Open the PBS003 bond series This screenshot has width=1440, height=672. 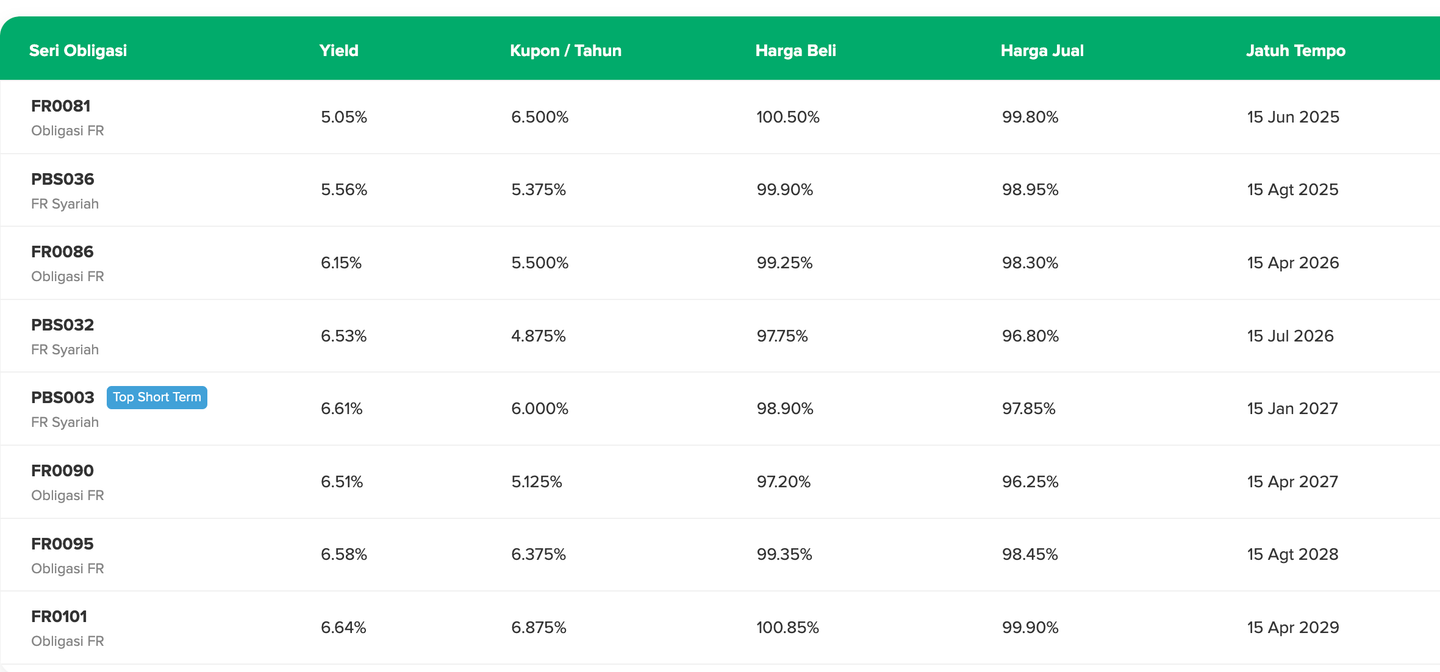click(62, 398)
